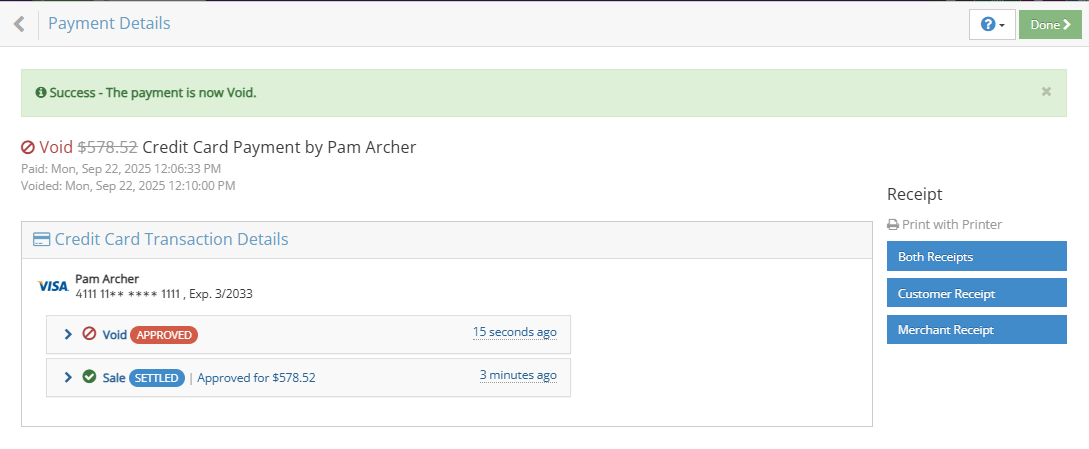Click the red Void icon in heading
1089x449 pixels.
[x=28, y=147]
